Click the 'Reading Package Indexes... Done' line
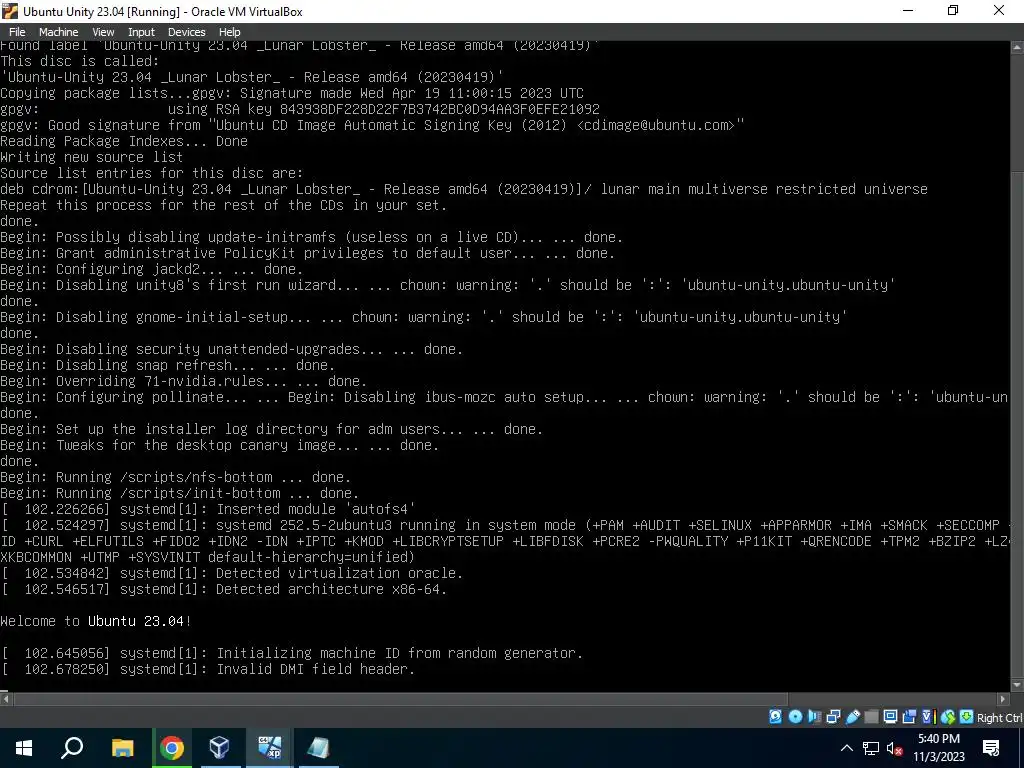Image resolution: width=1024 pixels, height=768 pixels. [x=124, y=141]
